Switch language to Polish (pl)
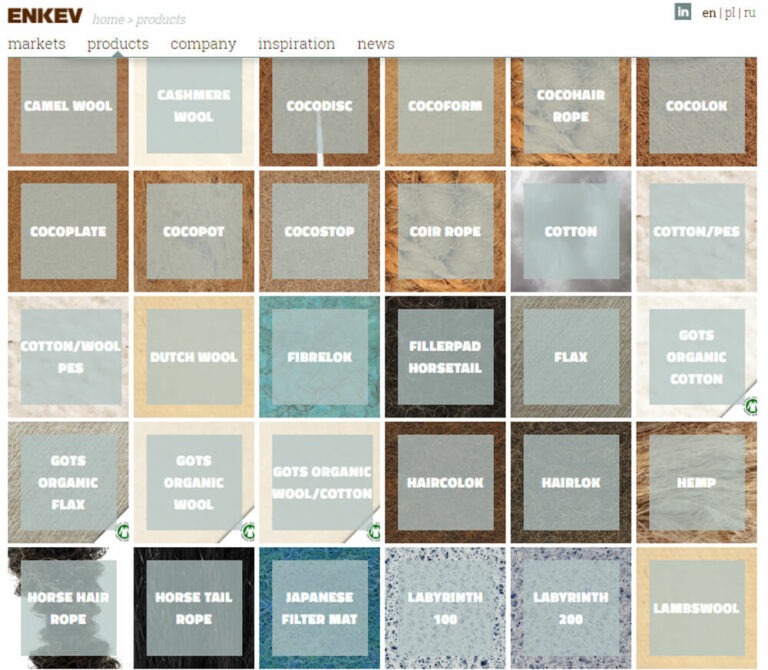Viewport: 768px width, 670px height. pos(729,13)
